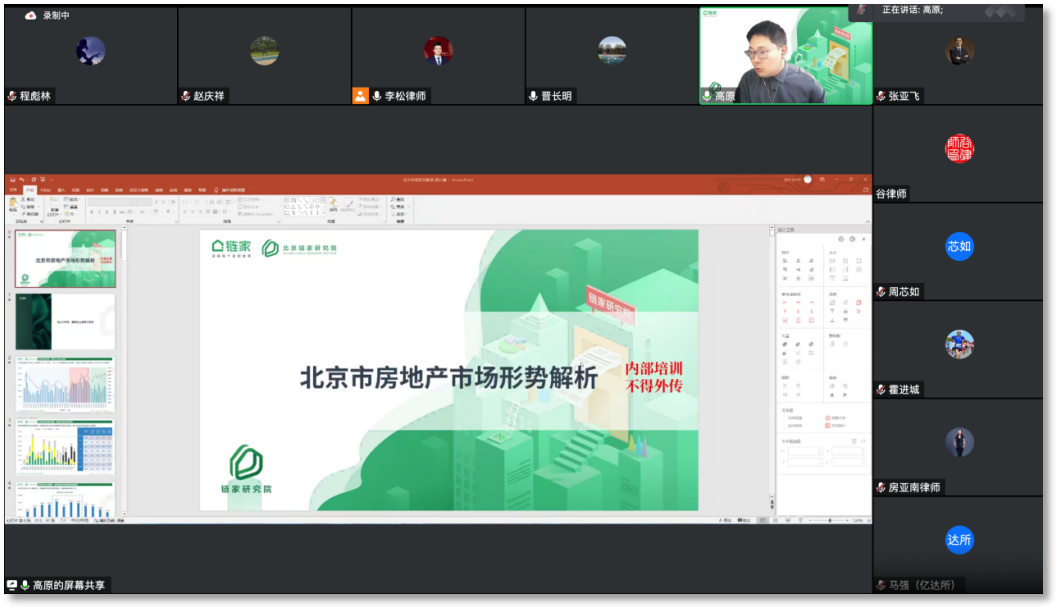Open the 文件 menu tab

[x=12, y=189]
